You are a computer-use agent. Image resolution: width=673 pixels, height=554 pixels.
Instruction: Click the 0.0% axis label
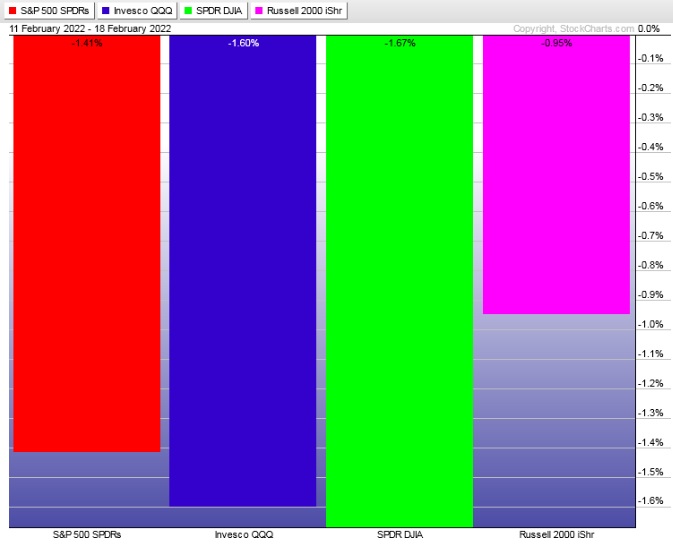[x=649, y=29]
